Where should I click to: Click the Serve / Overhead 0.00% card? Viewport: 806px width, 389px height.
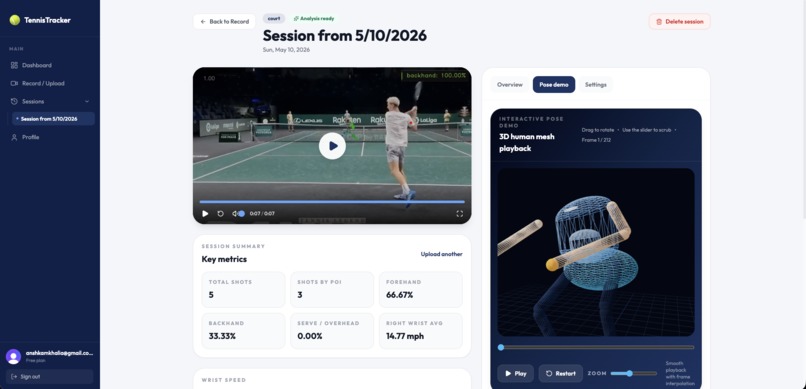[332, 331]
